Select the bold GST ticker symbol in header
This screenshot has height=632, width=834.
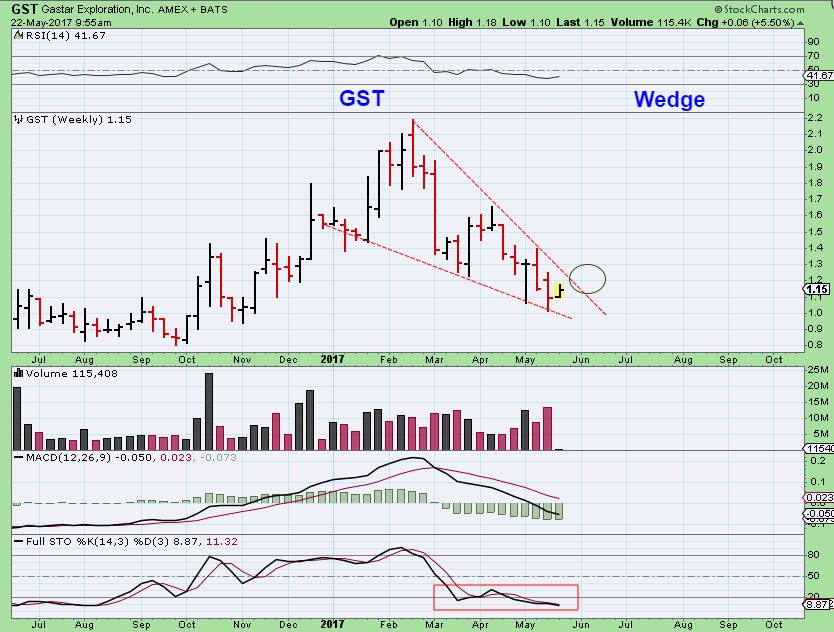(24, 9)
